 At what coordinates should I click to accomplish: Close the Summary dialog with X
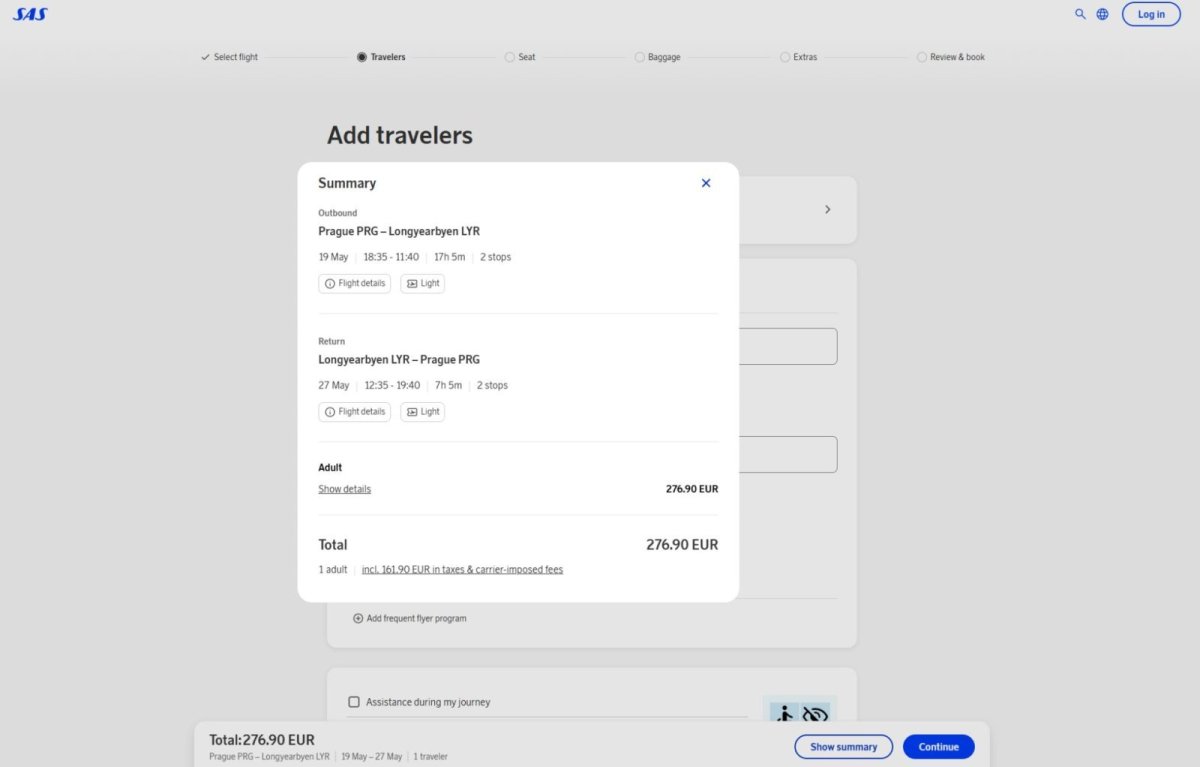point(706,183)
